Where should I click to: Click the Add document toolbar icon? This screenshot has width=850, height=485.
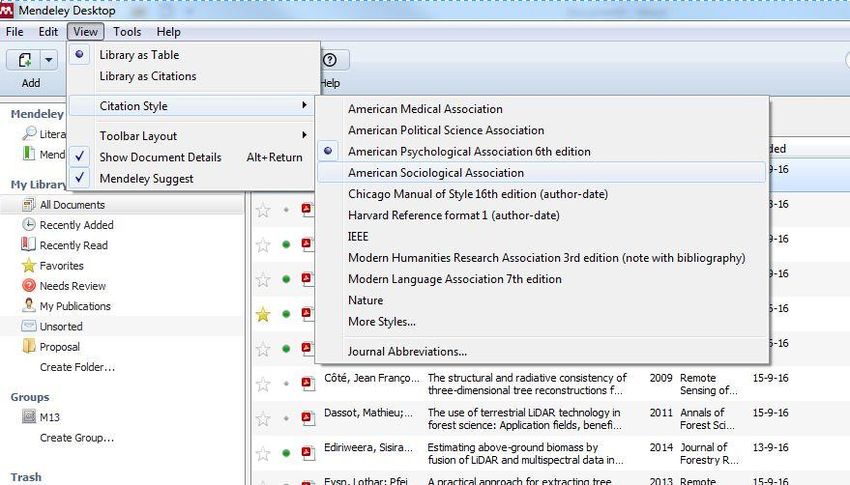pyautogui.click(x=24, y=60)
